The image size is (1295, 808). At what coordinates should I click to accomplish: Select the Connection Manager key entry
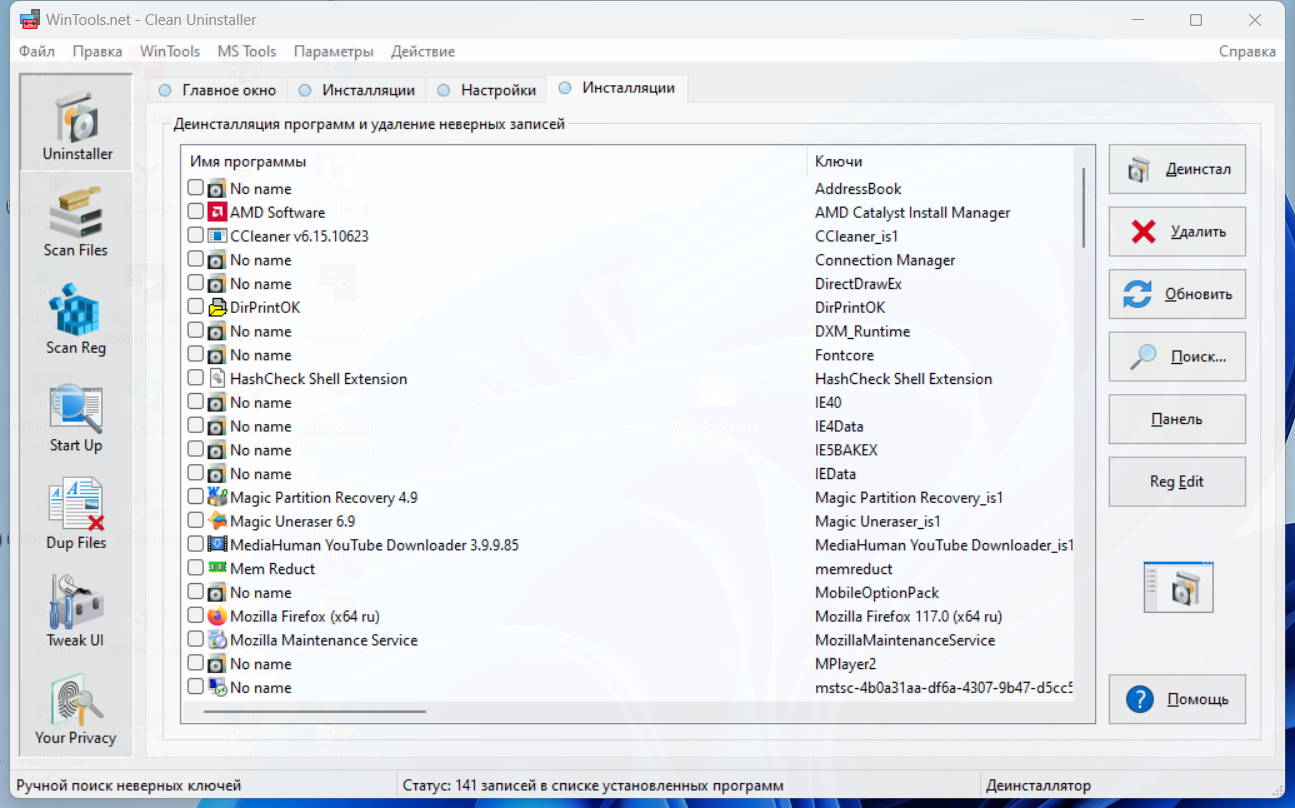(885, 260)
